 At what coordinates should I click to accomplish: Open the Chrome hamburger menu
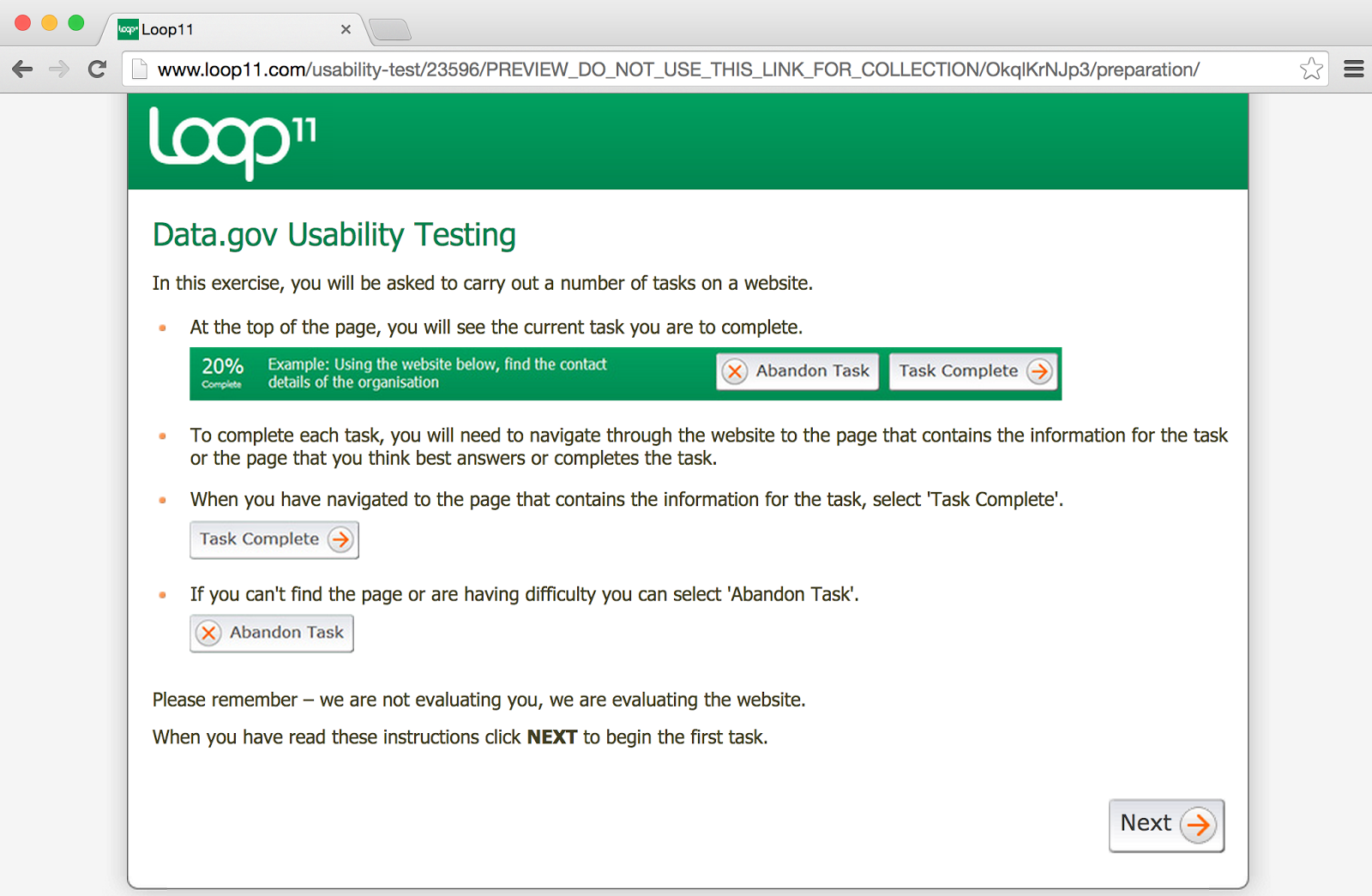coord(1354,69)
